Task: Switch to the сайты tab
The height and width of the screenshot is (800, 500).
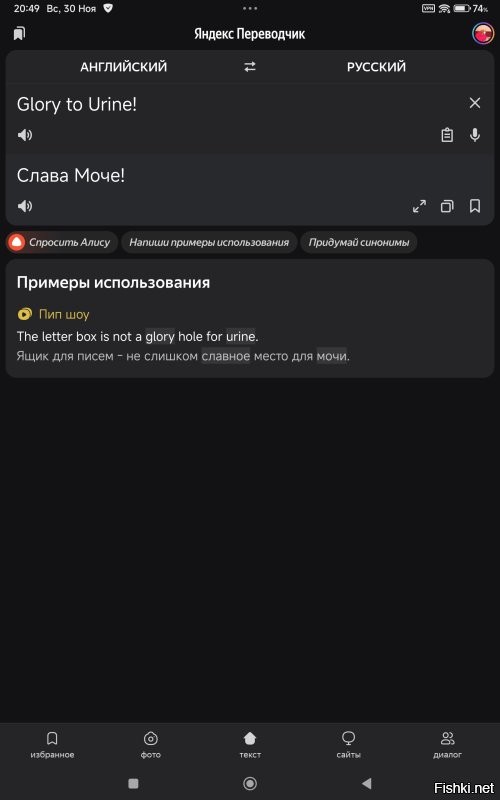Action: 348,744
